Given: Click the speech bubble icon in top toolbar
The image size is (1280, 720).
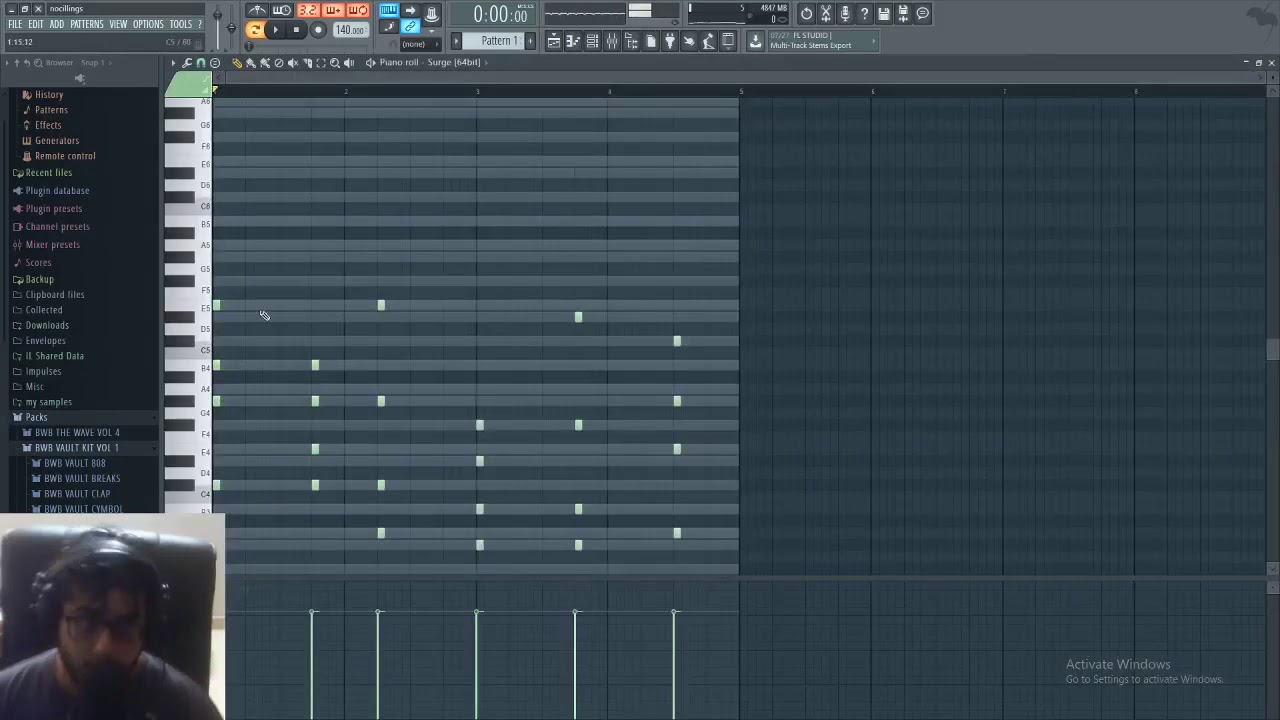Looking at the screenshot, I should coord(923,13).
